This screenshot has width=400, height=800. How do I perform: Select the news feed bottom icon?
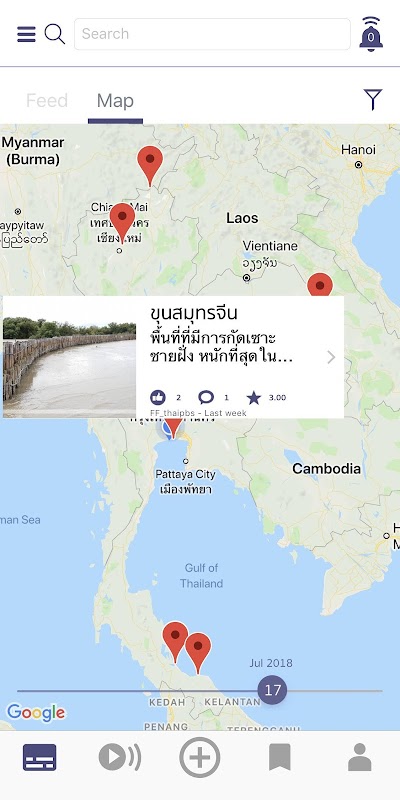(x=39, y=757)
